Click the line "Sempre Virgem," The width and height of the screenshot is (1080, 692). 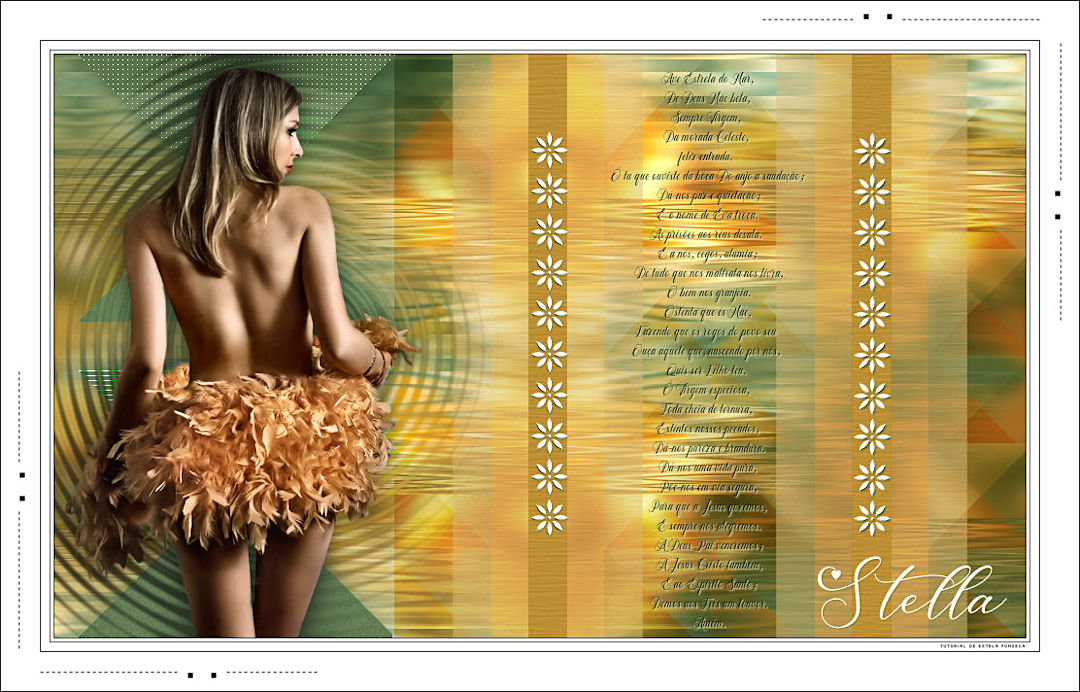coord(707,118)
